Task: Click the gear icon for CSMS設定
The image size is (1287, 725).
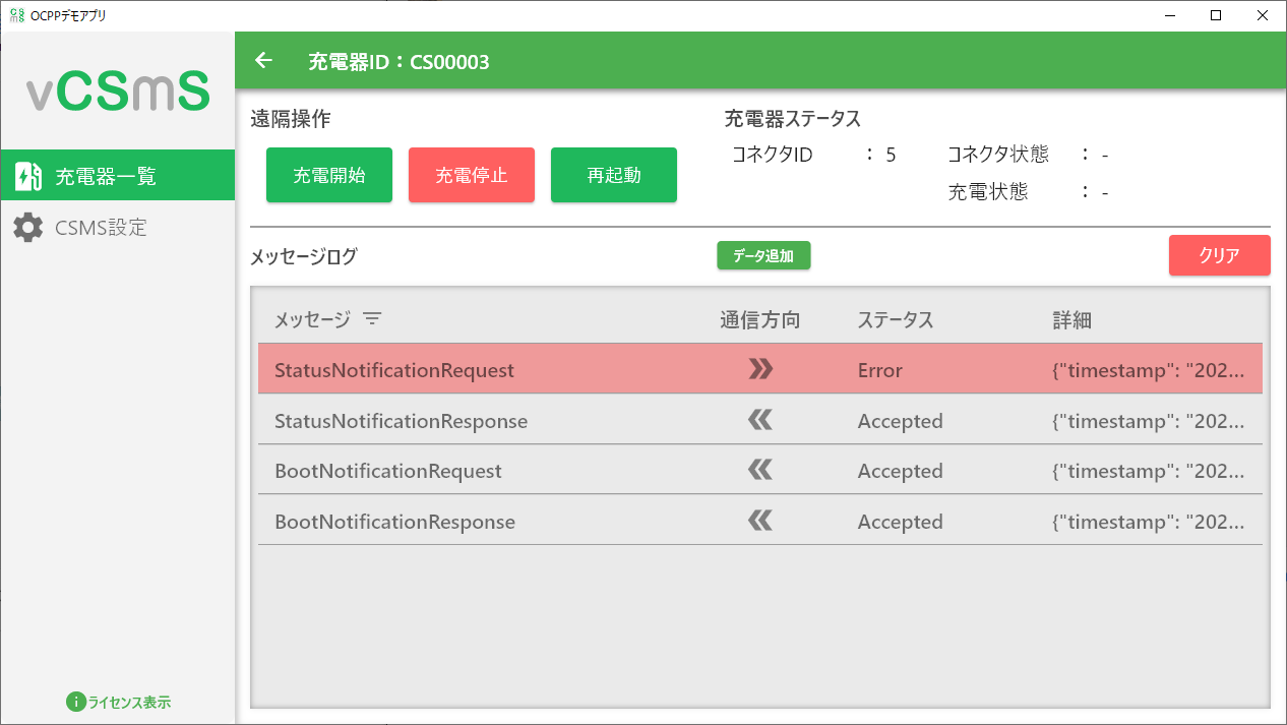Action: pos(28,227)
